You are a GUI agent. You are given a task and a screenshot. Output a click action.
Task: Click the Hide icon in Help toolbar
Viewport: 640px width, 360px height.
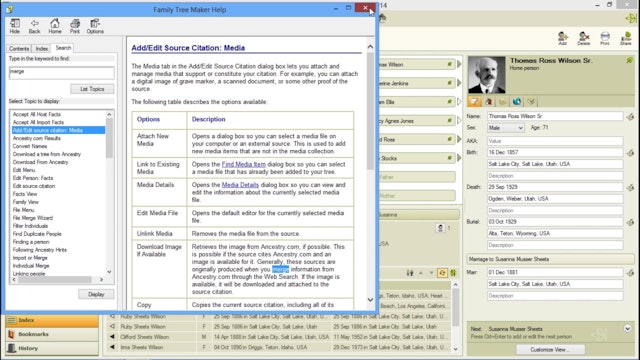[15, 26]
